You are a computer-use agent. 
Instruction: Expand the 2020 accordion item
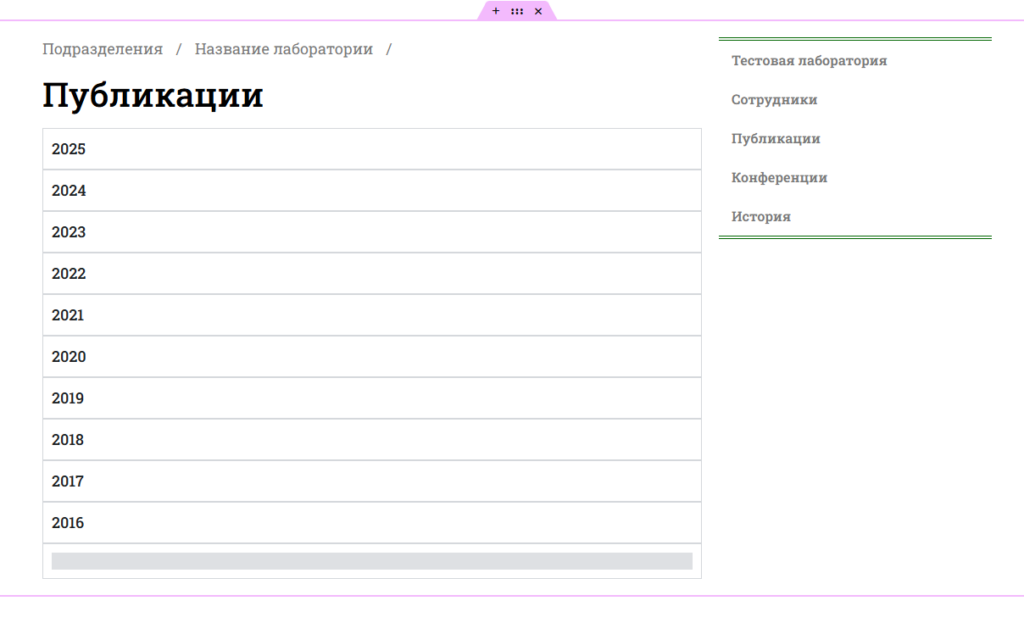pos(371,357)
